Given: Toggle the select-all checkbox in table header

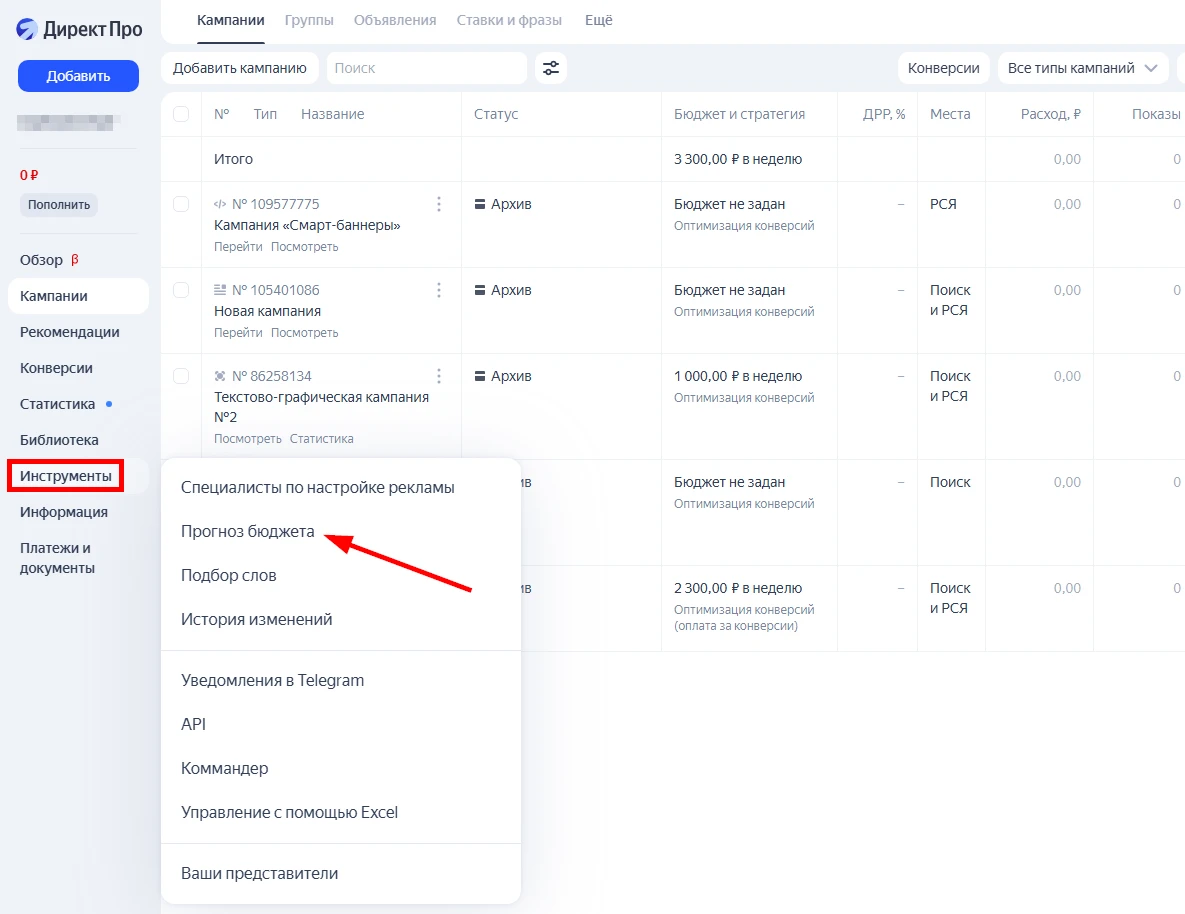Looking at the screenshot, I should point(181,114).
